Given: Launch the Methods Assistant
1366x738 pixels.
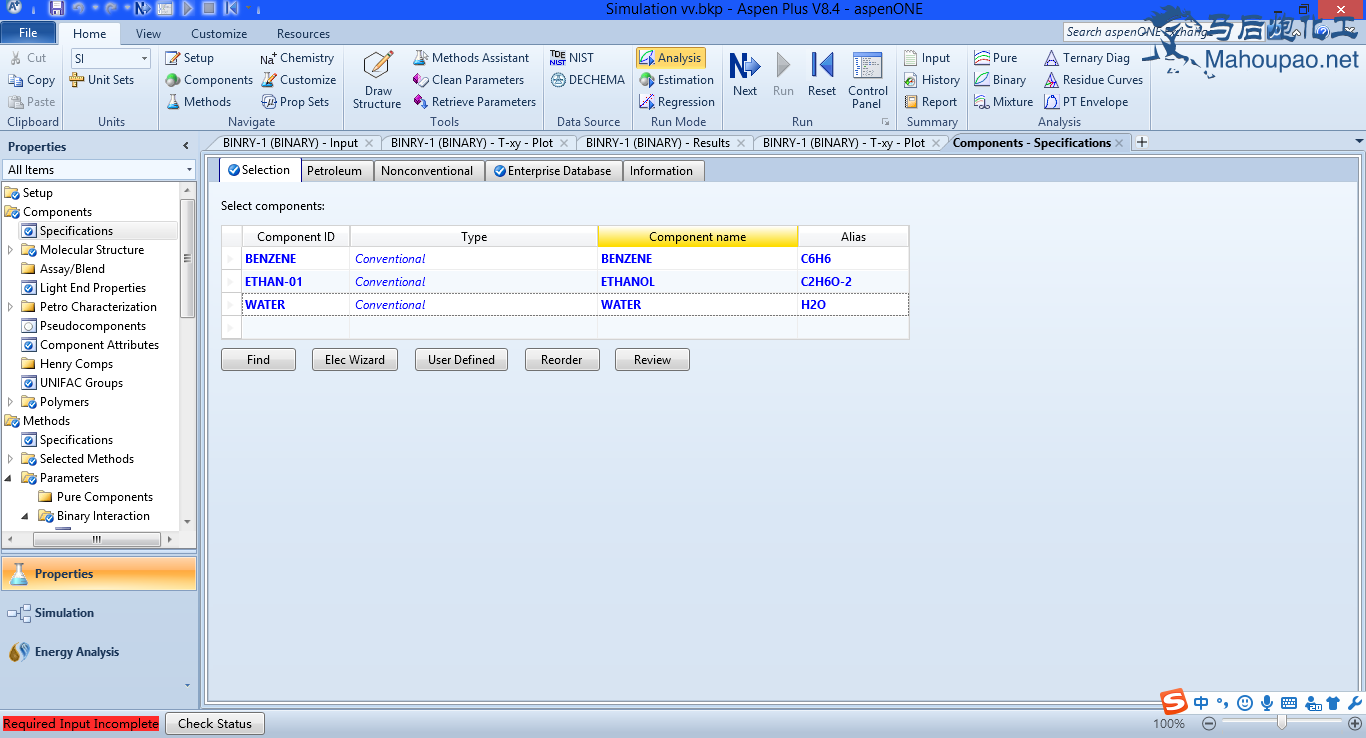Looking at the screenshot, I should (471, 58).
